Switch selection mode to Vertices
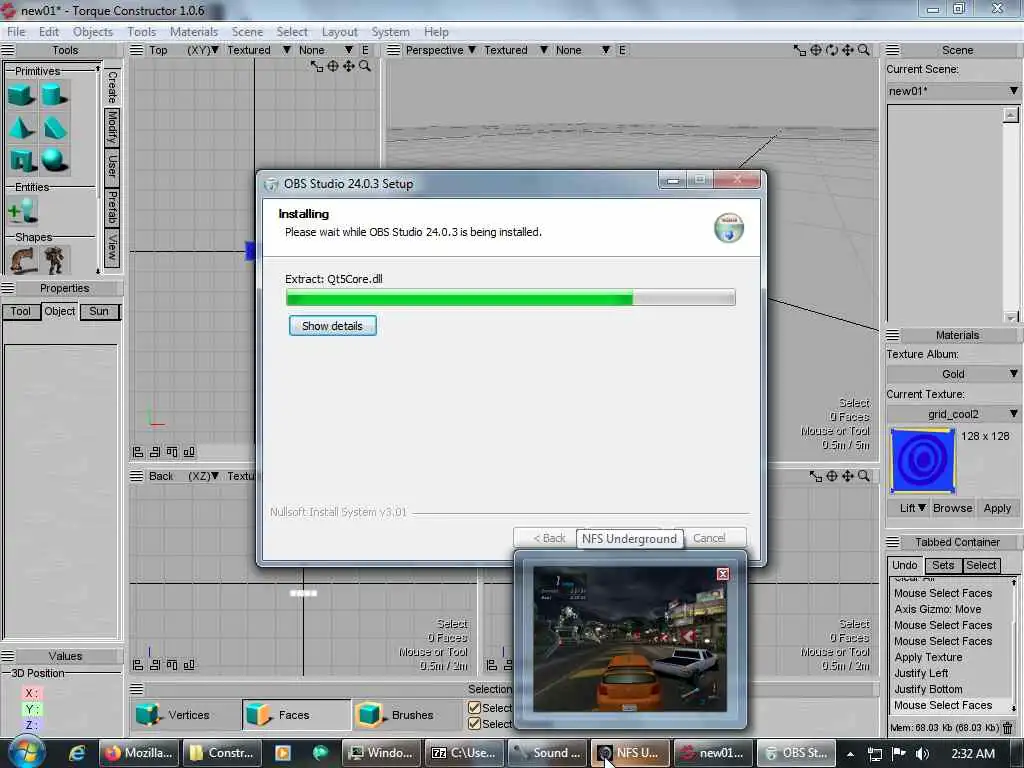 point(185,715)
